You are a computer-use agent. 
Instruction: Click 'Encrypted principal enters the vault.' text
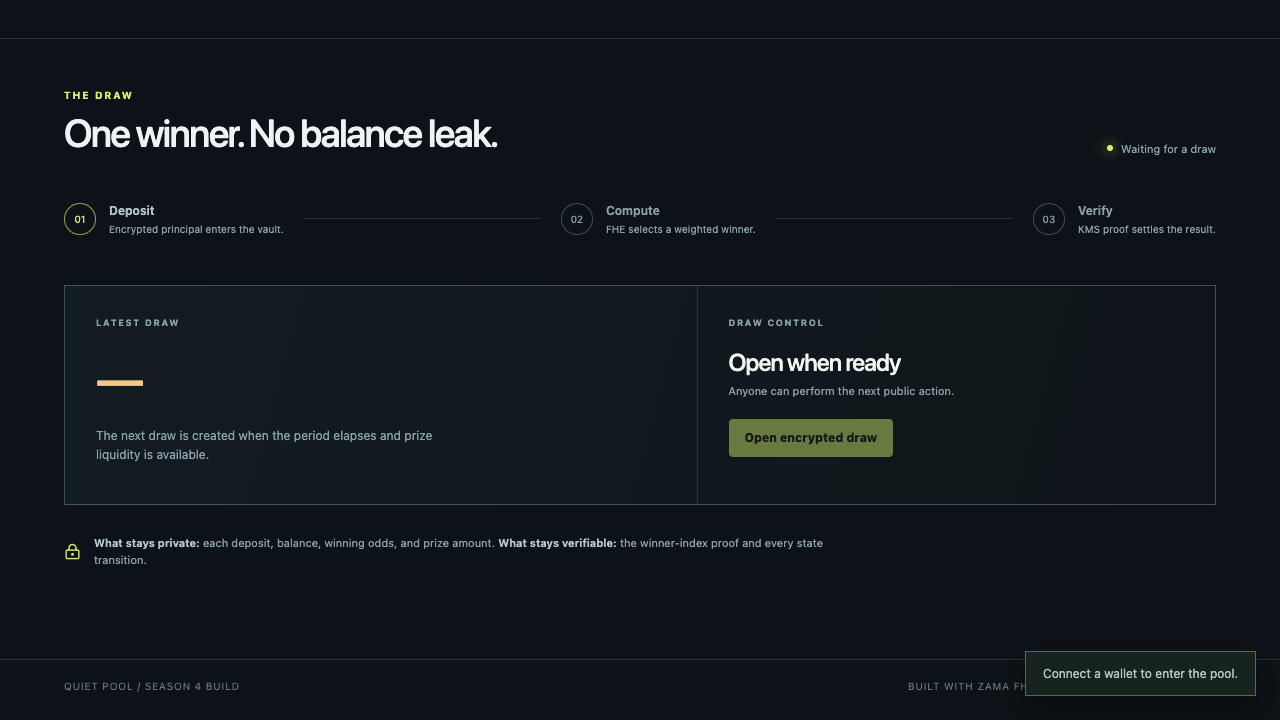coord(196,230)
